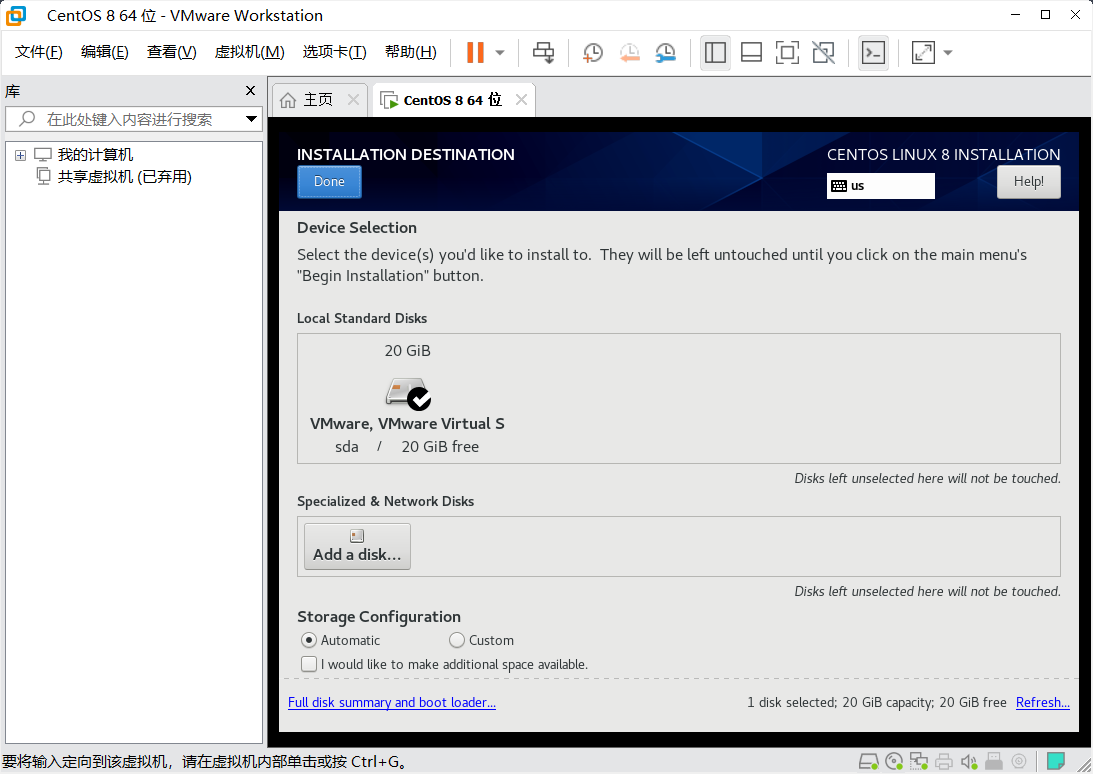Select 我的计算机 in the library
The image size is (1093, 774).
(x=95, y=155)
